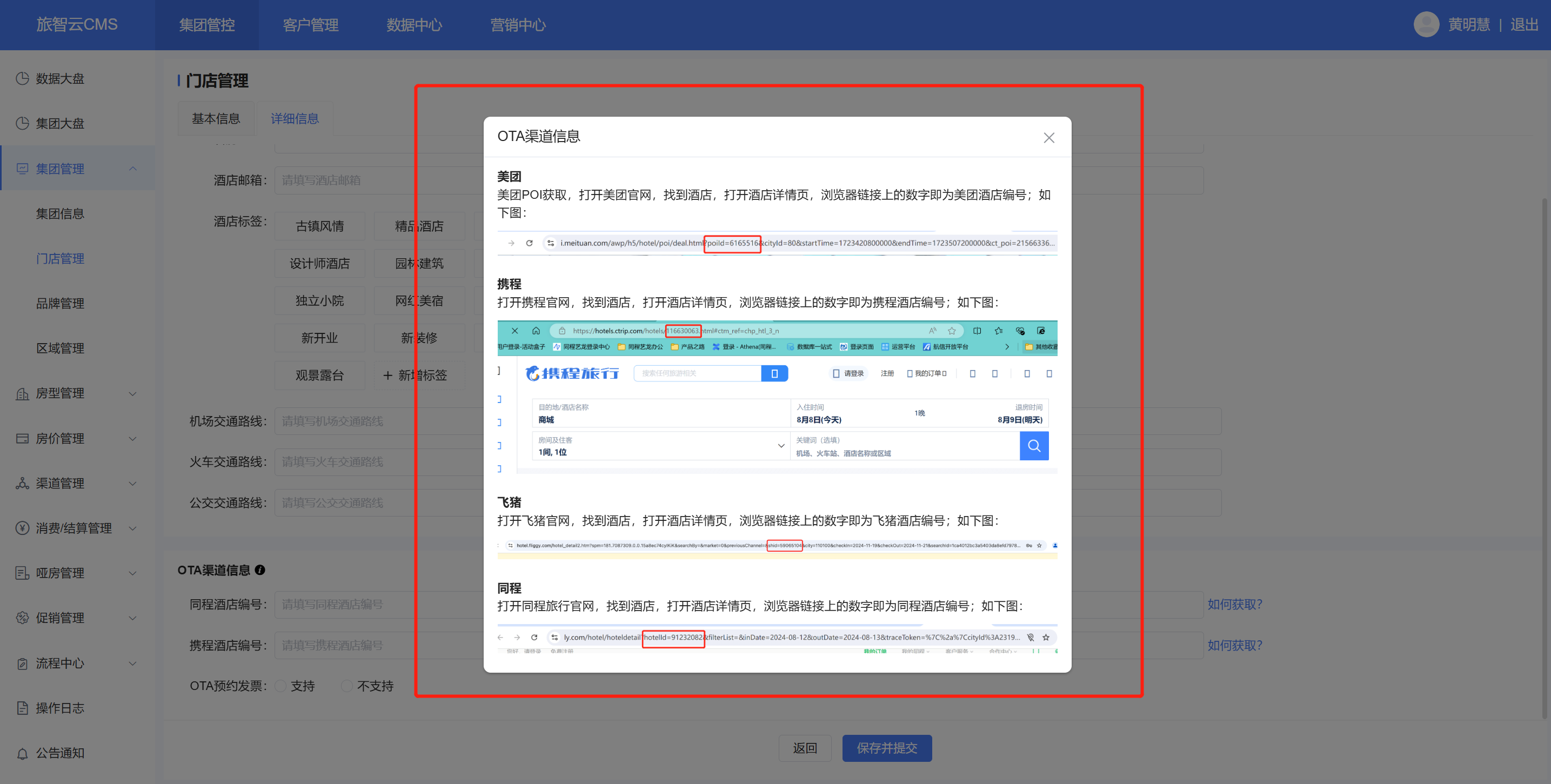Click the blue search magnifier in Ctrip image

click(x=1034, y=446)
